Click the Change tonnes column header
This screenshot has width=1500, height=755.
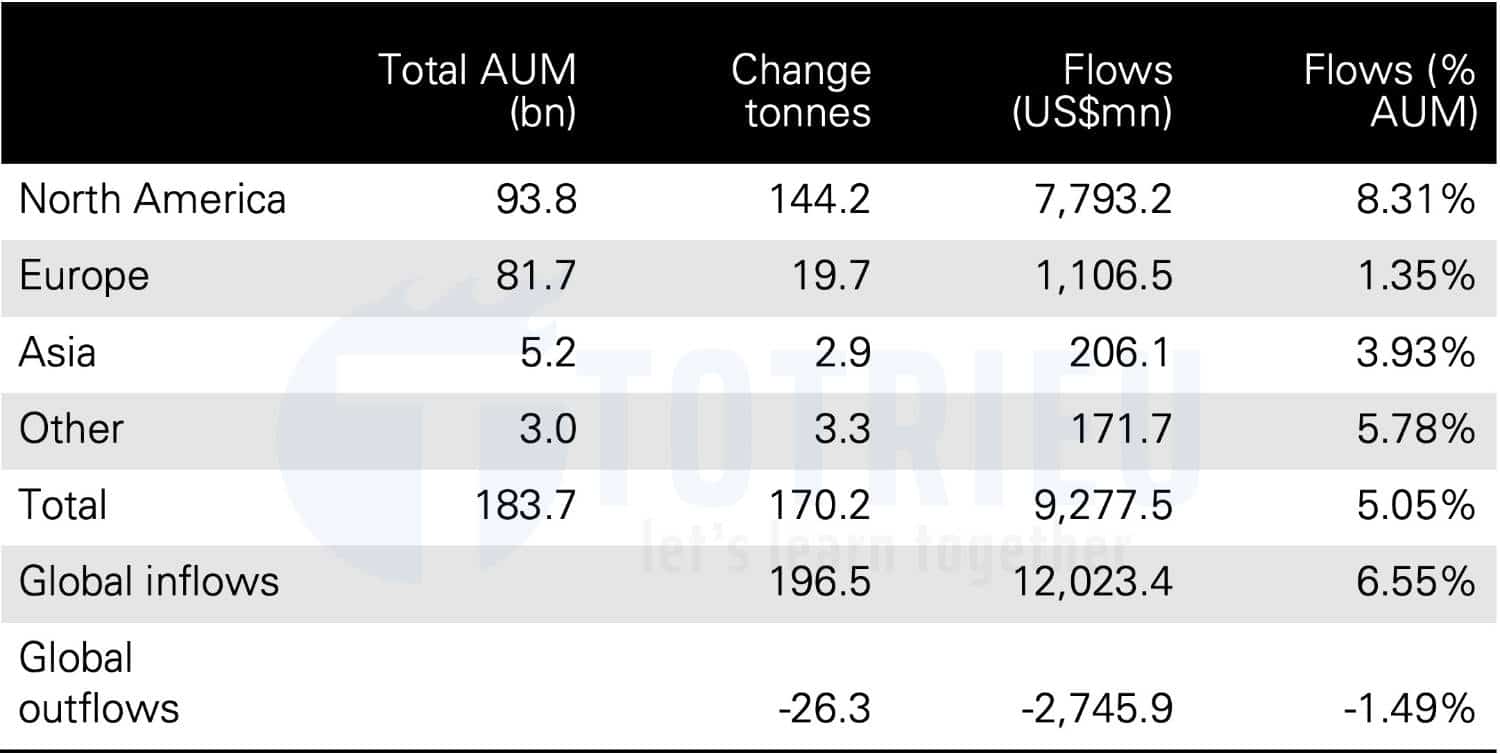[800, 91]
